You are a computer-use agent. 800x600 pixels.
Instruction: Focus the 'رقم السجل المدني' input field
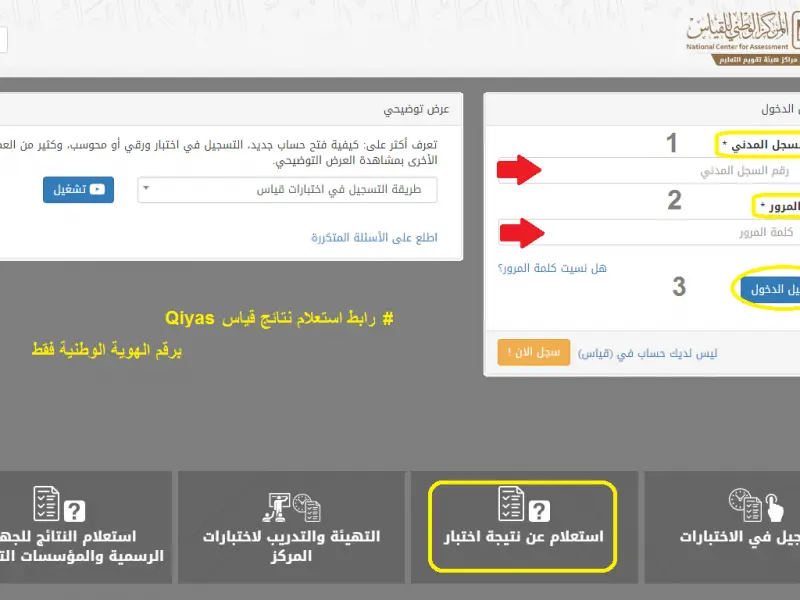(649, 170)
